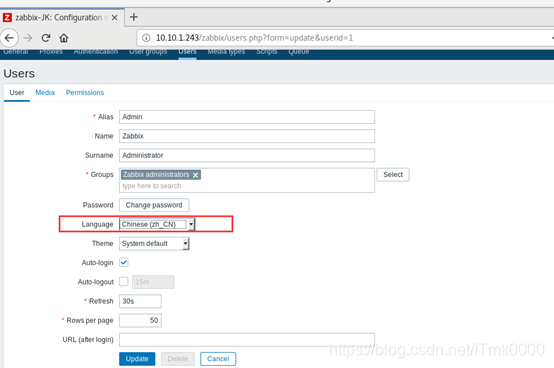Click the browser back arrow

(9, 38)
